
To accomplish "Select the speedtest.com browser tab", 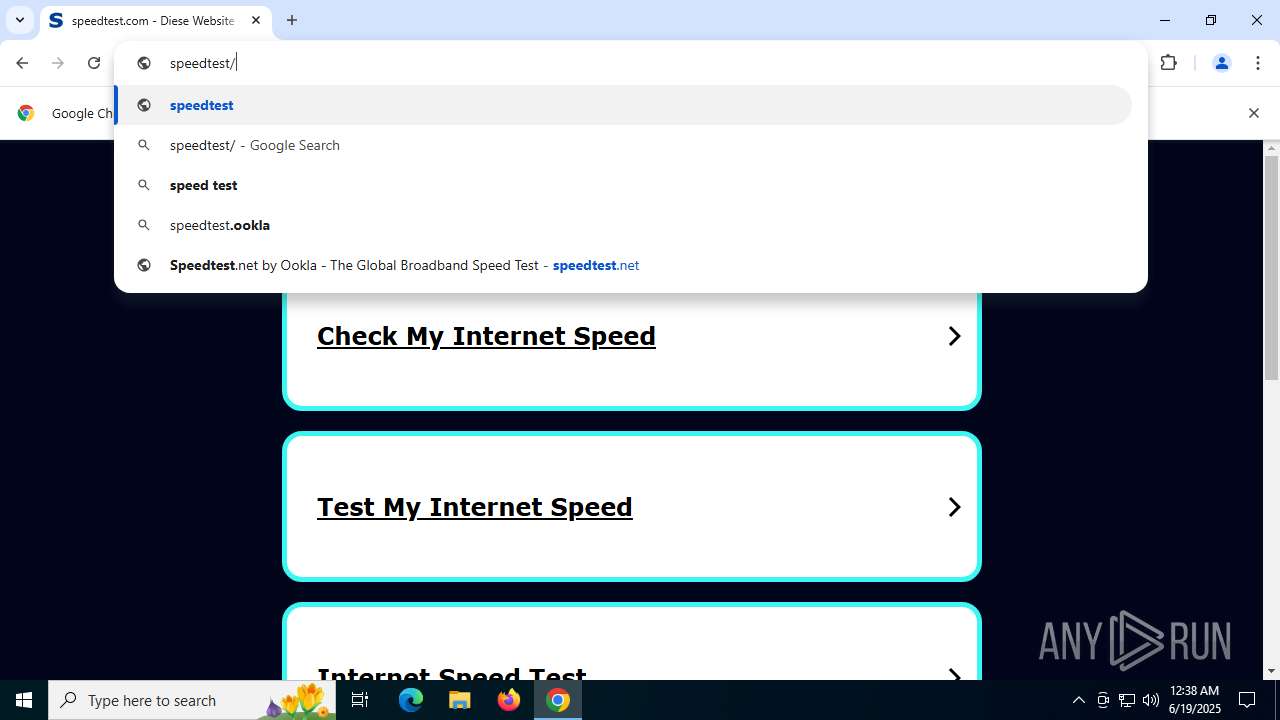I will tap(155, 20).
